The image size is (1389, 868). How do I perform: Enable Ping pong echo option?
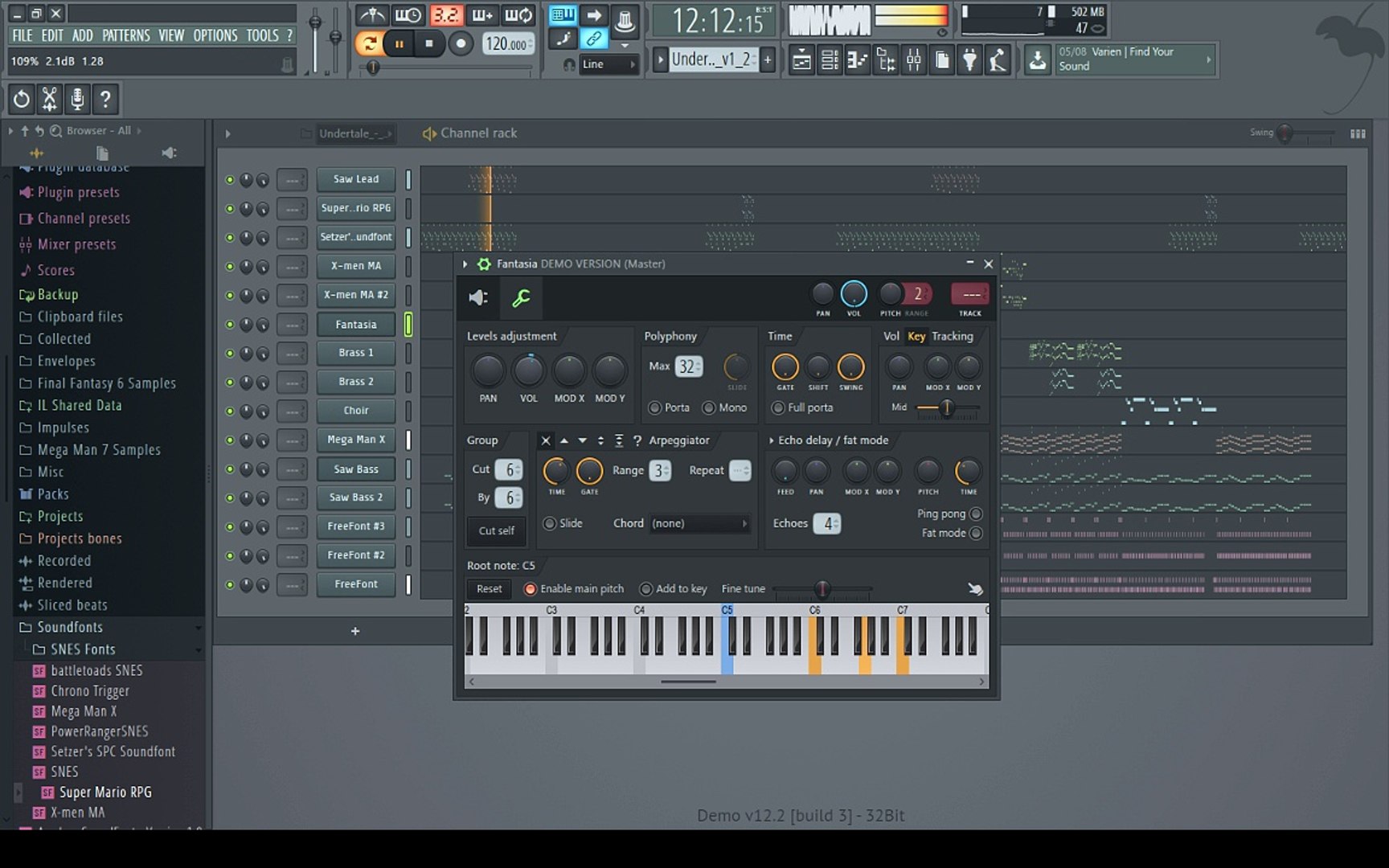pyautogui.click(x=976, y=514)
